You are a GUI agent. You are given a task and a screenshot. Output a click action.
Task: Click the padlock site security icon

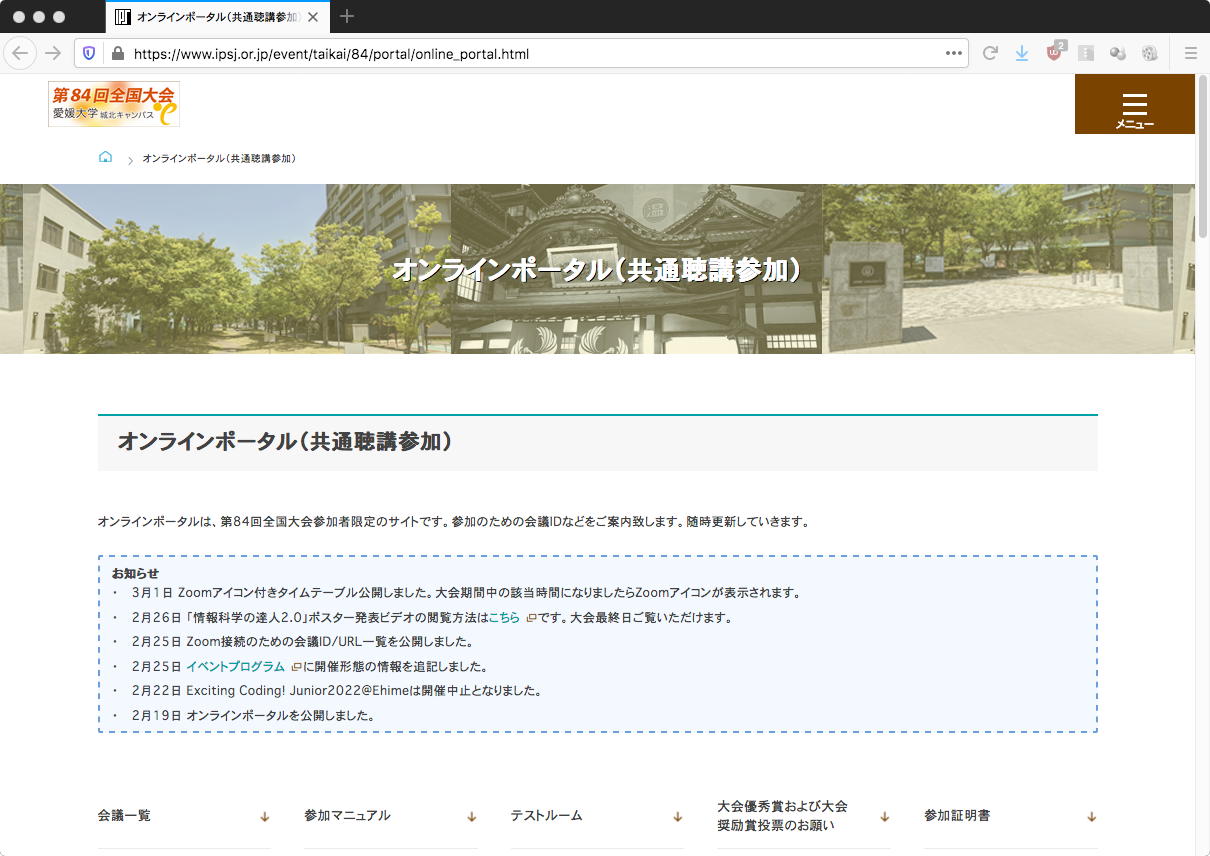[117, 54]
